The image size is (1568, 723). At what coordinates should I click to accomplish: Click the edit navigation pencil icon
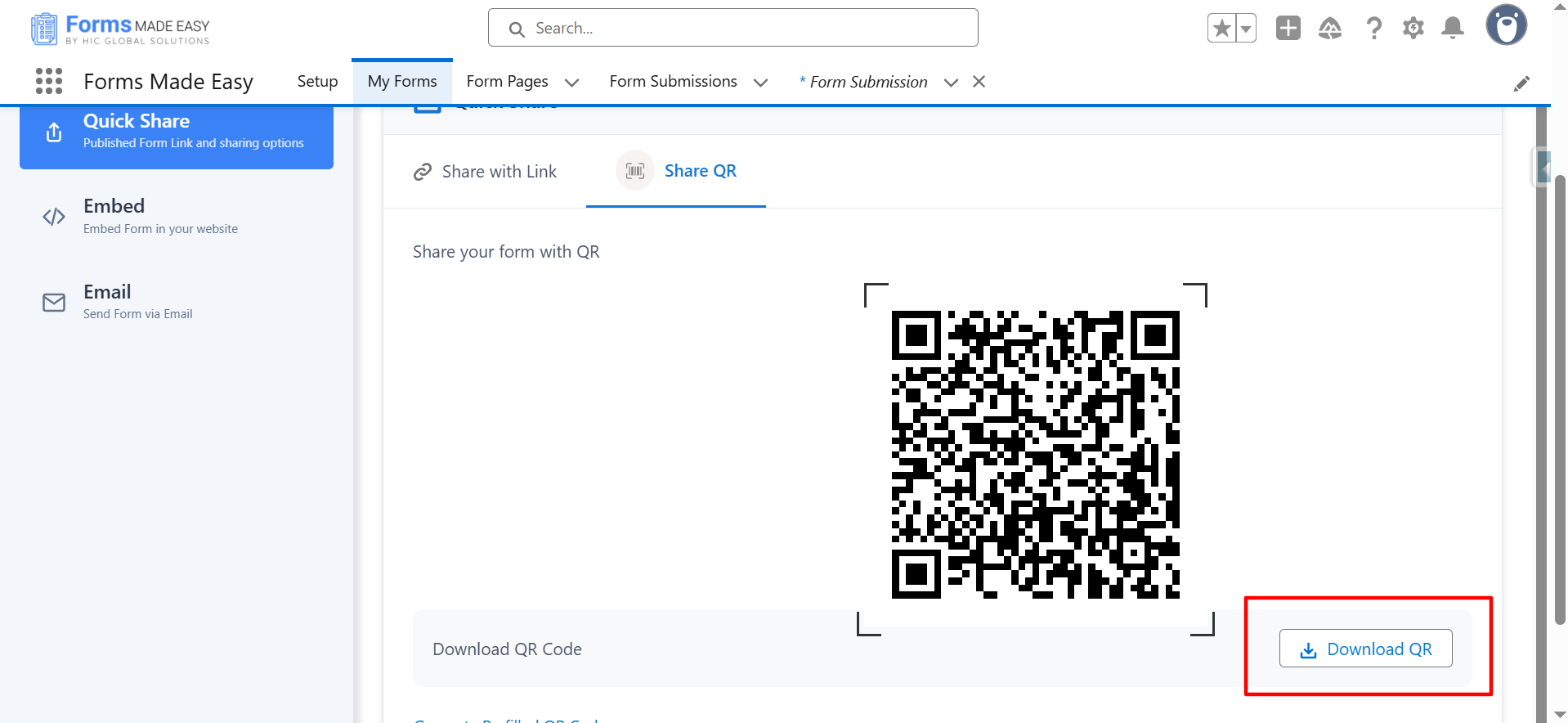point(1521,83)
